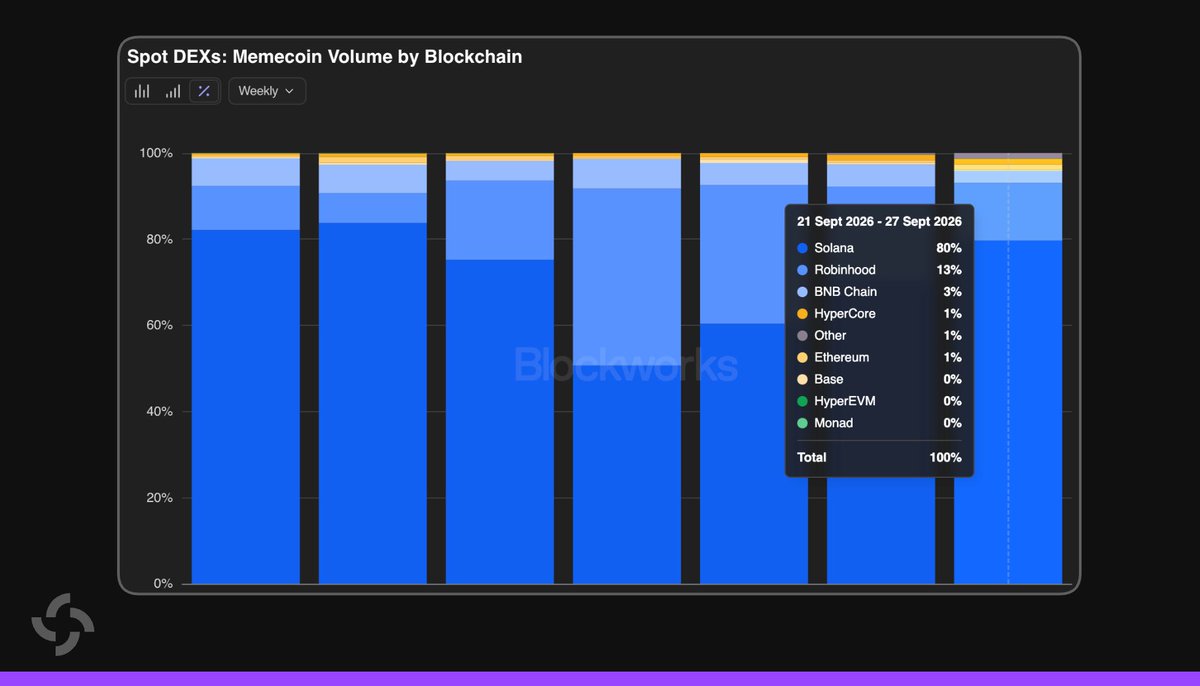Screen dimensions: 1200x686
Task: Click the Robinhood label in tooltip
Action: [x=845, y=270]
